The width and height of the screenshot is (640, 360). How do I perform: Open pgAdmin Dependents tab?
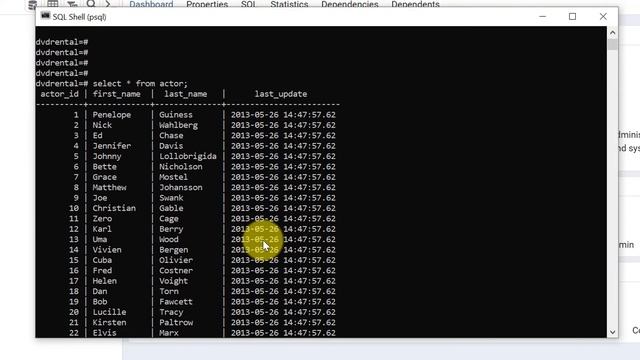tap(415, 4)
